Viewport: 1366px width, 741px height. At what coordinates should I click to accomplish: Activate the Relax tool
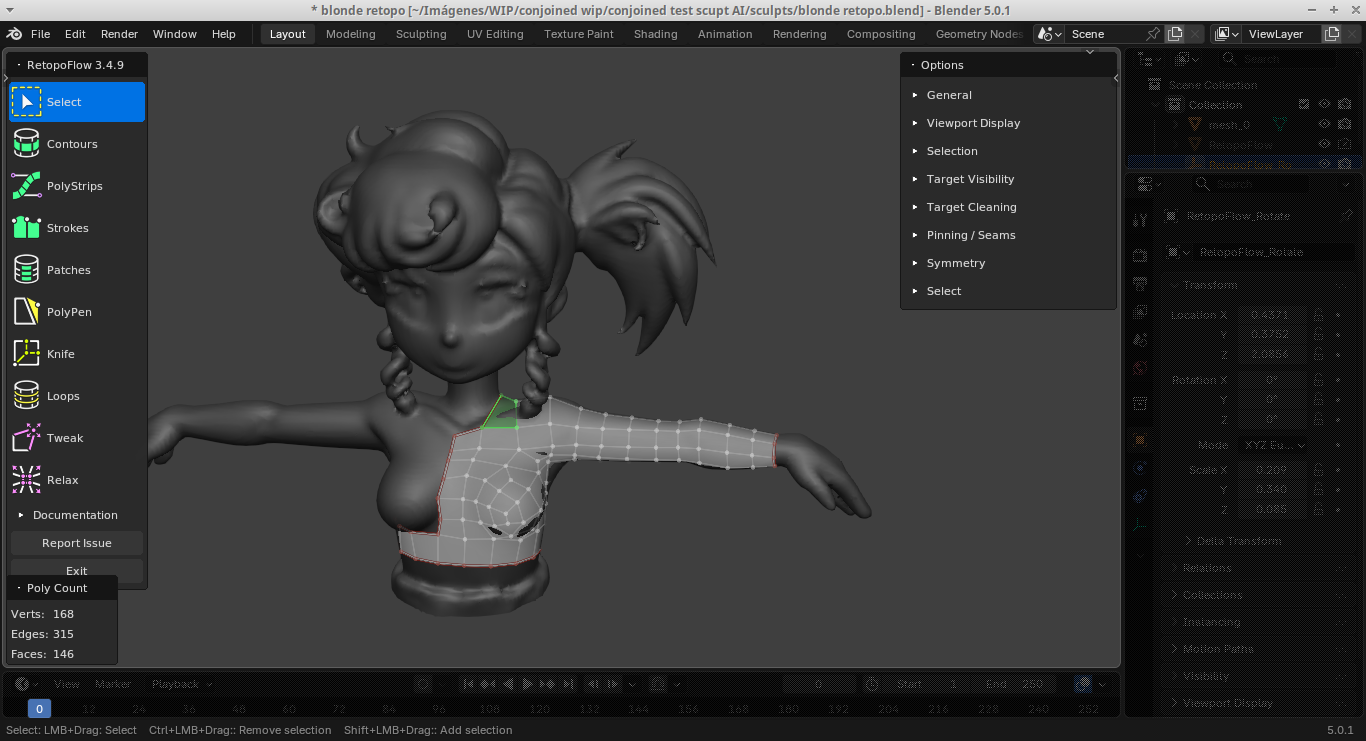[77, 480]
